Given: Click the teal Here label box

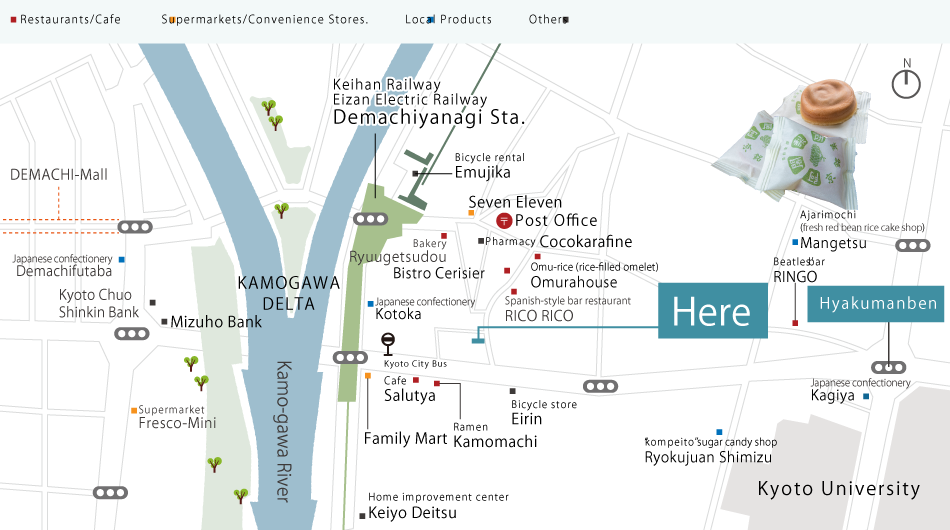Looking at the screenshot, I should coord(712,311).
